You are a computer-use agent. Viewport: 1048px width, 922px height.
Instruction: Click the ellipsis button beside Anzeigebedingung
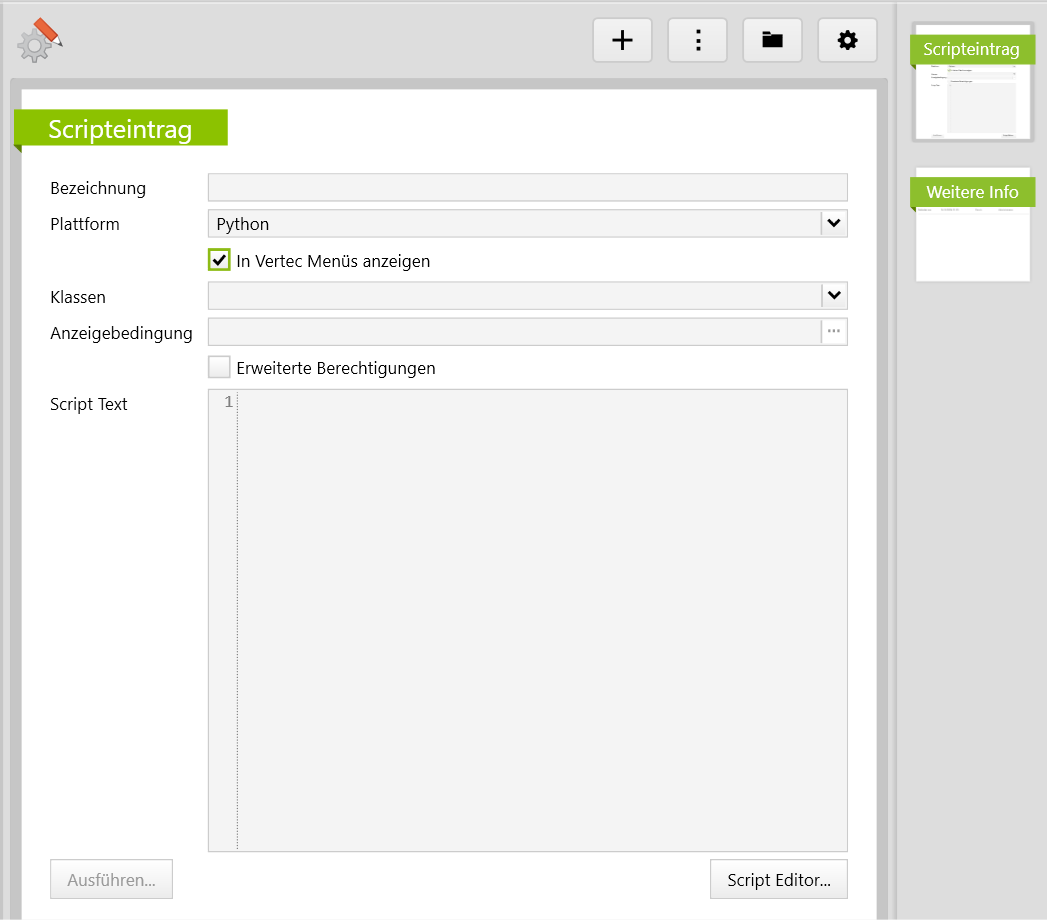(x=834, y=332)
